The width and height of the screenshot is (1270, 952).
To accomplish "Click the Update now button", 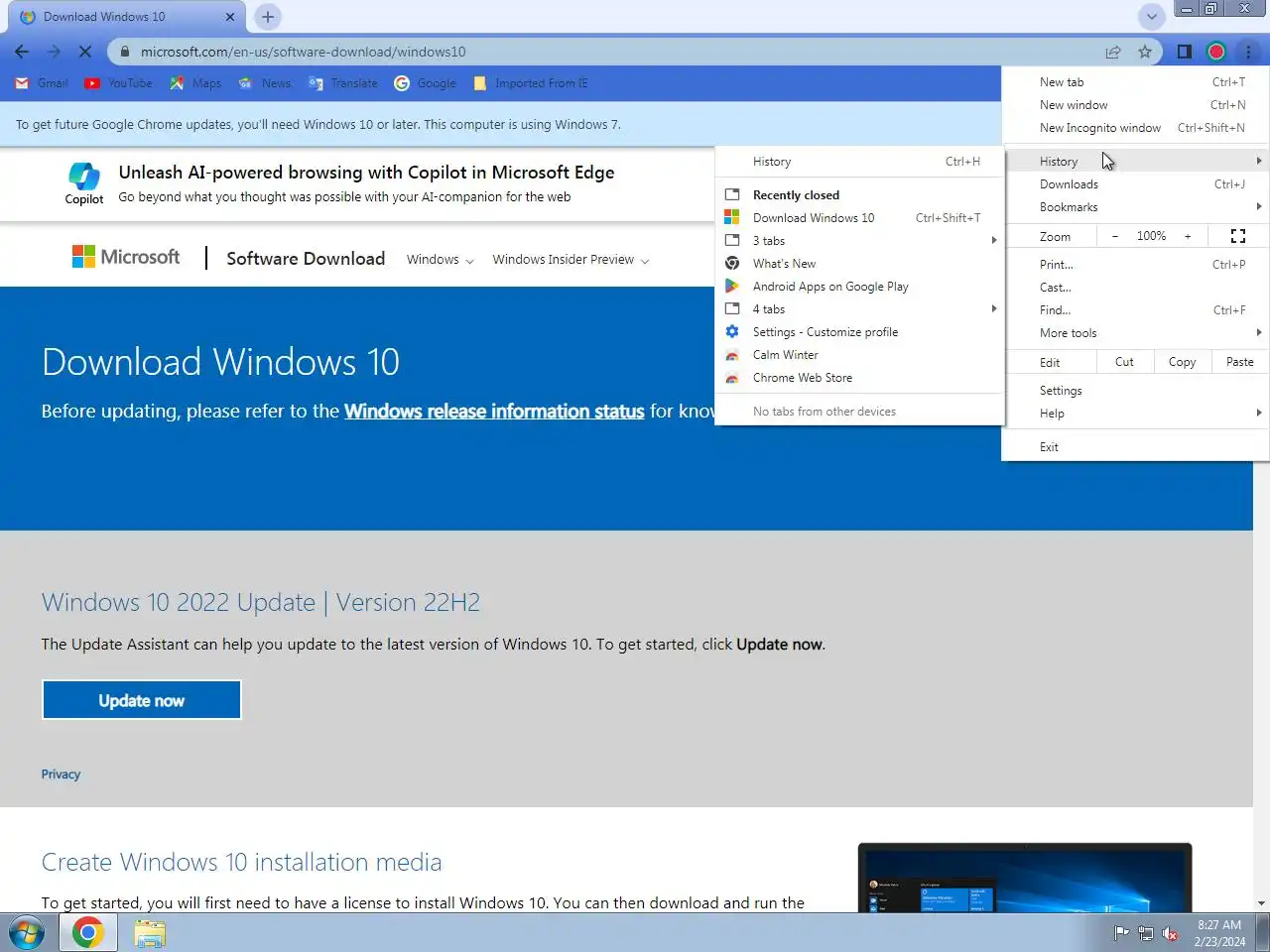I will point(142,700).
